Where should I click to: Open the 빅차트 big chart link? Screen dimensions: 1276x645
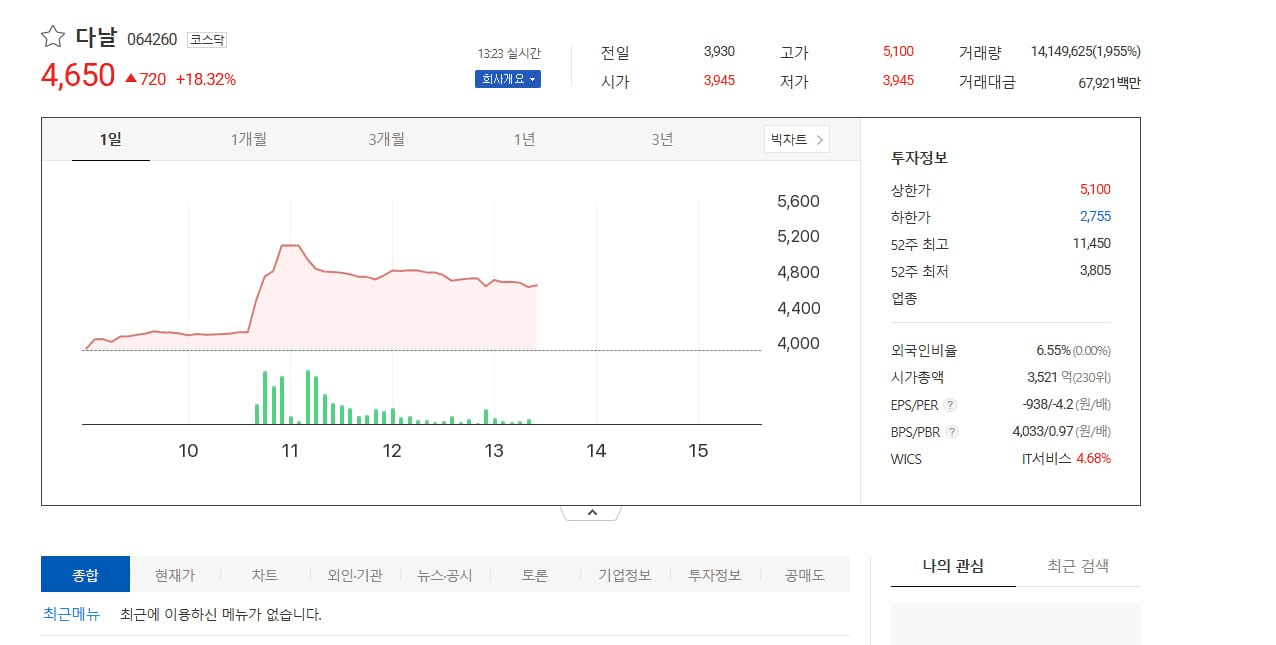pyautogui.click(x=797, y=140)
